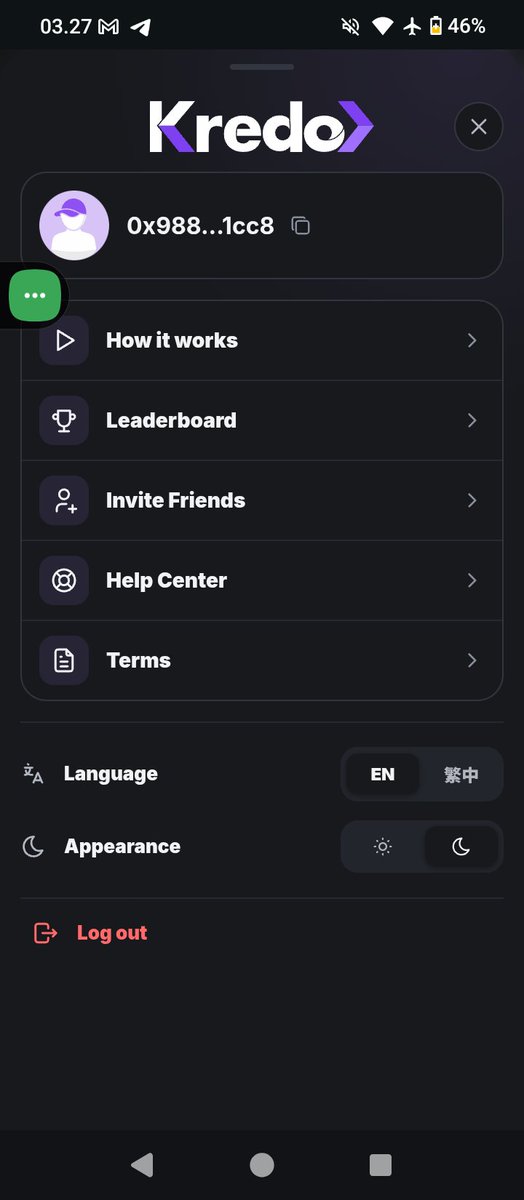
Task: Open the green floating chat bubble
Action: (35, 296)
